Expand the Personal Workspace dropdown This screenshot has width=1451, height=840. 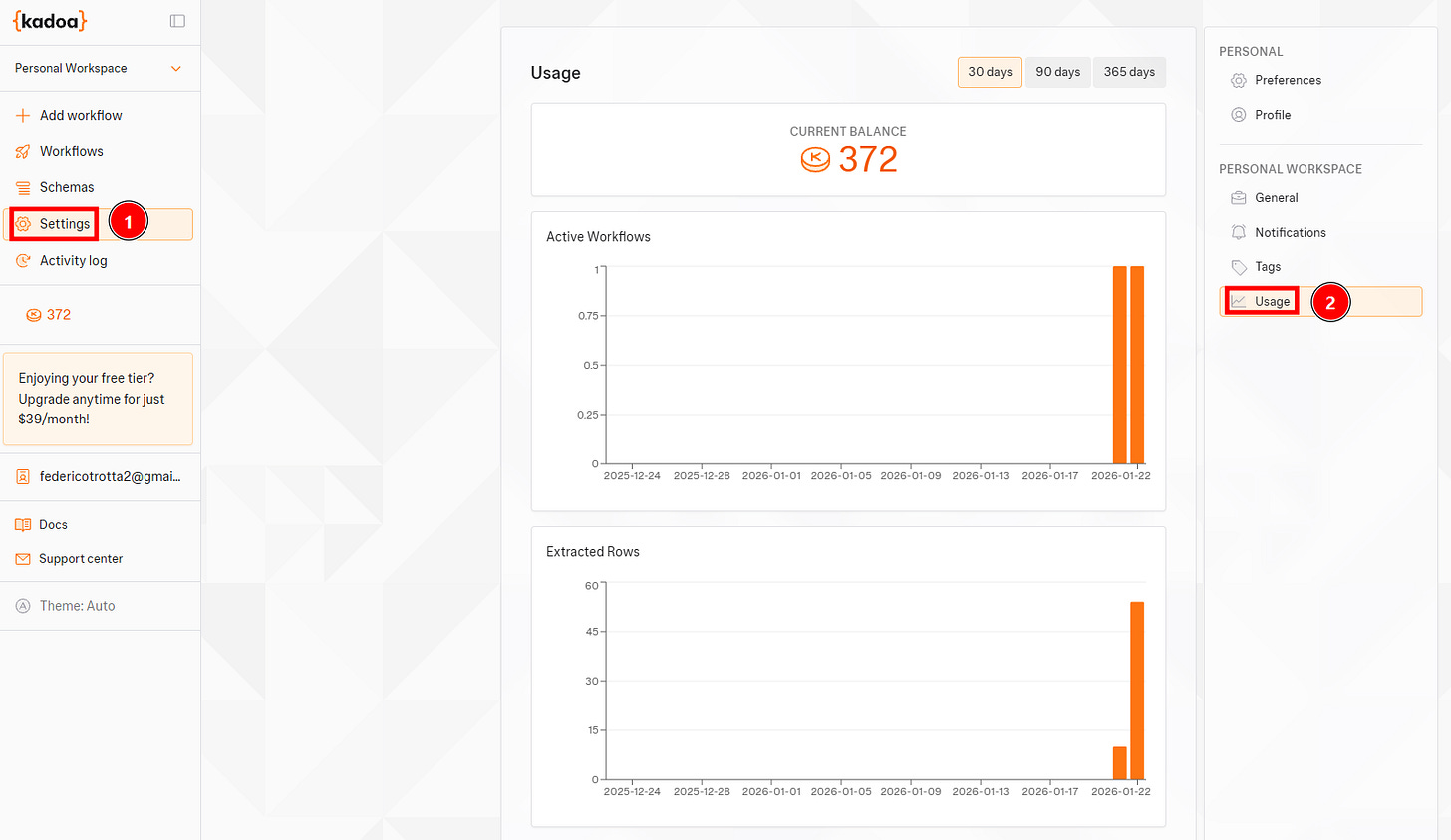(99, 68)
